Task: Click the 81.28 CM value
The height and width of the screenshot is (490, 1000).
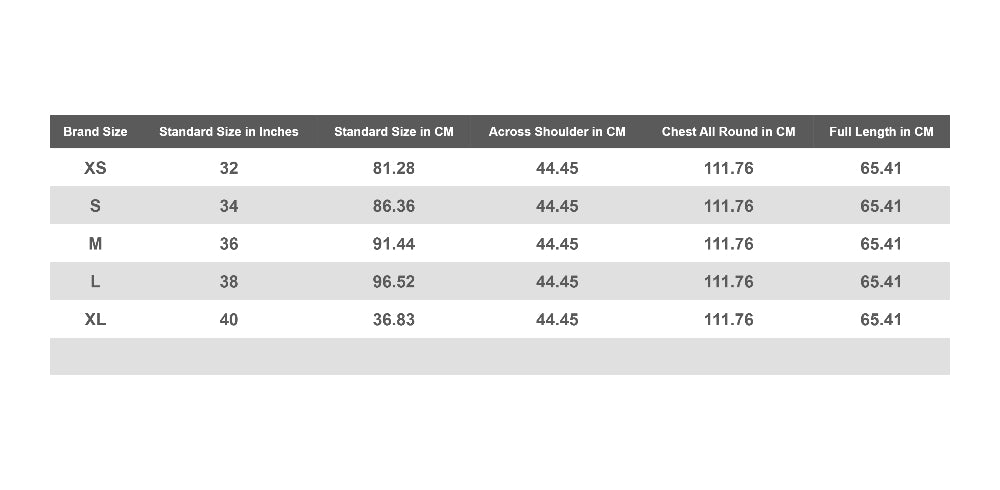Action: (x=393, y=168)
